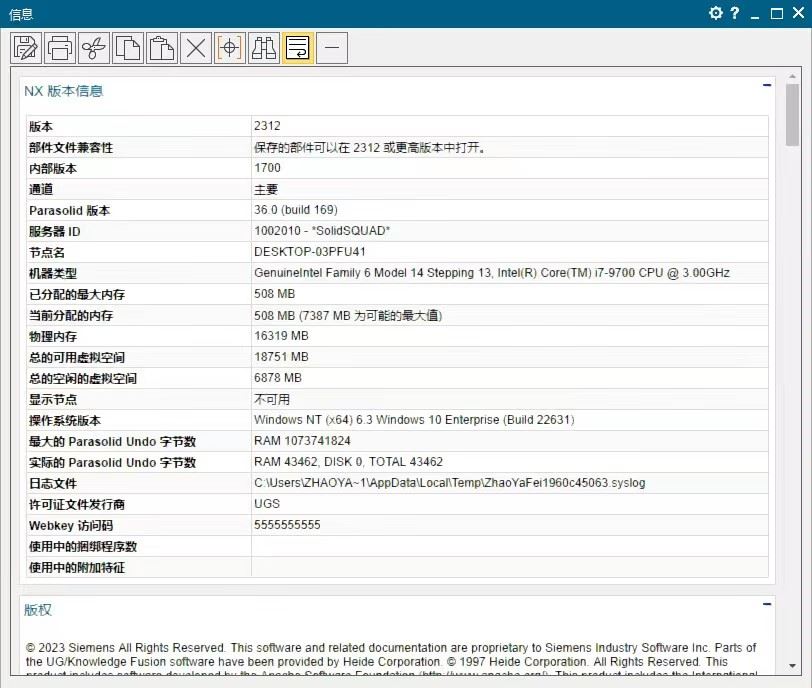Screen dimensions: 812x688
Task: Click the NX 版本信息 heading
Action: 64,91
